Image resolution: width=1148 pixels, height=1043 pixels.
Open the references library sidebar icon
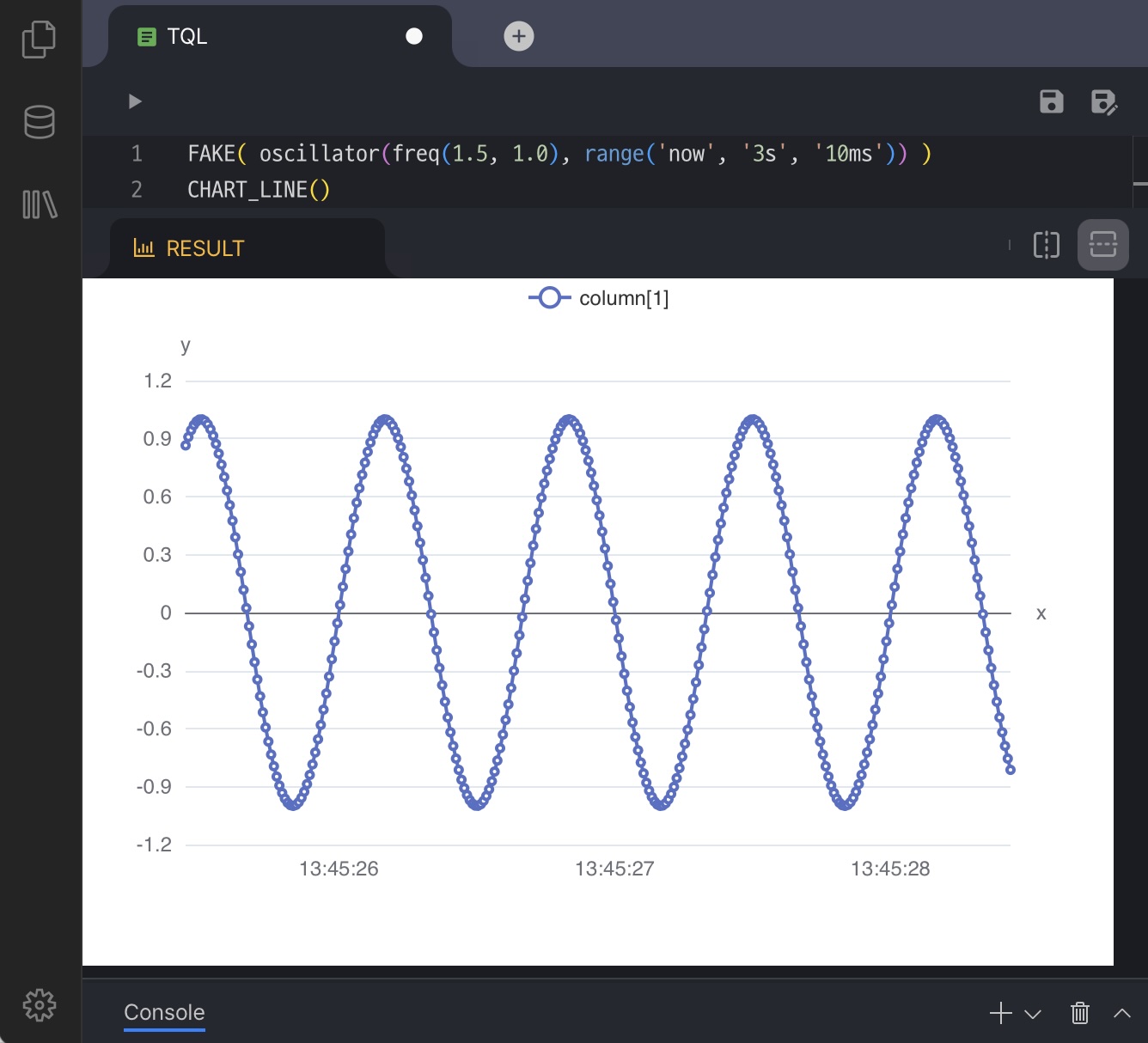[x=40, y=204]
